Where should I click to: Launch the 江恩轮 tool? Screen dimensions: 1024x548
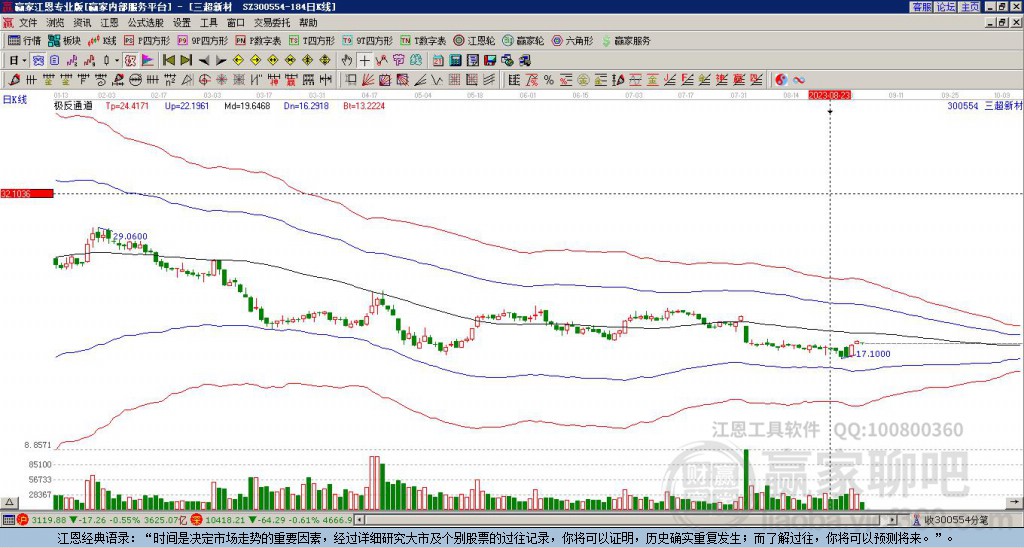(x=474, y=40)
